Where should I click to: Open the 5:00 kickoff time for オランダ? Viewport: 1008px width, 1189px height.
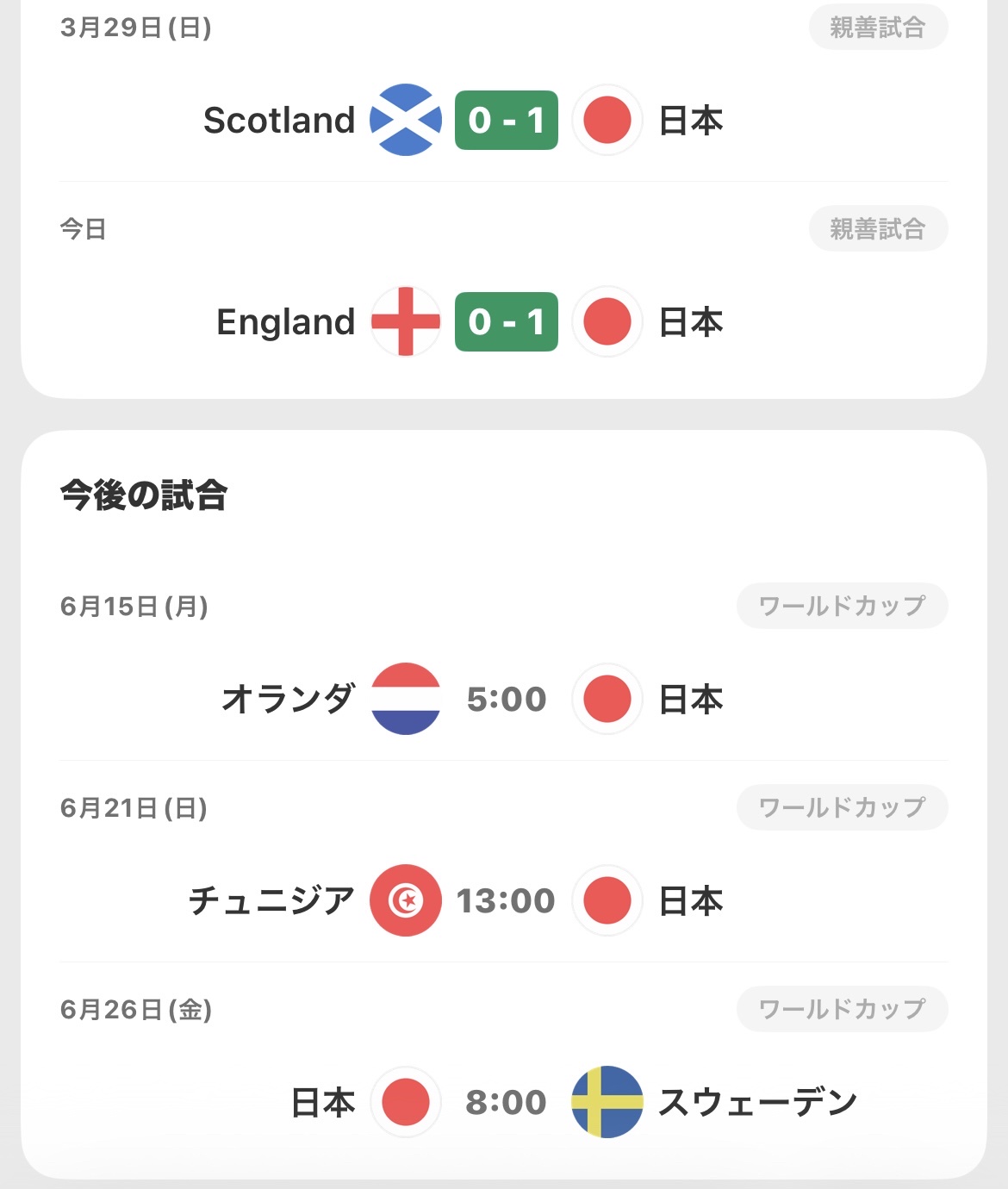(507, 699)
